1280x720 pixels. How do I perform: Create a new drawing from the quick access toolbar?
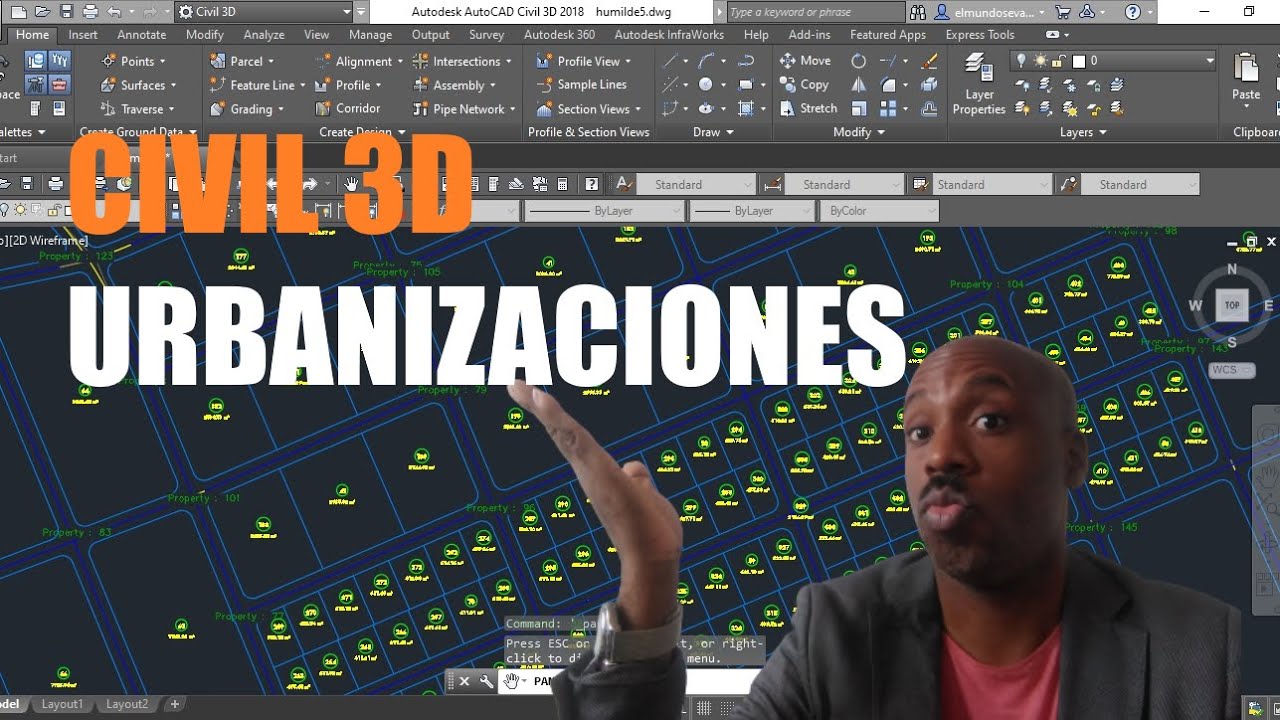19,12
